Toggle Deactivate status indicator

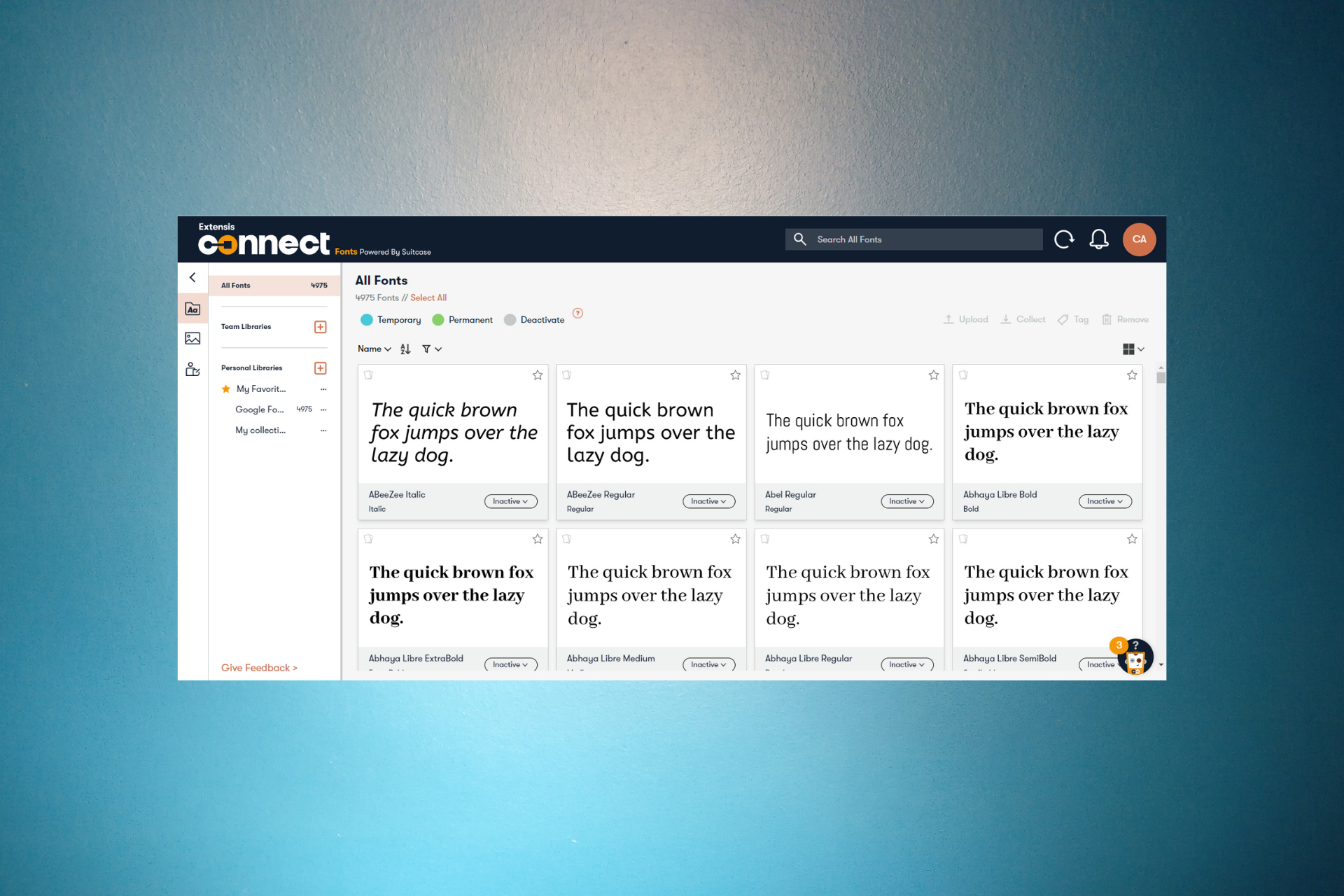coord(510,319)
